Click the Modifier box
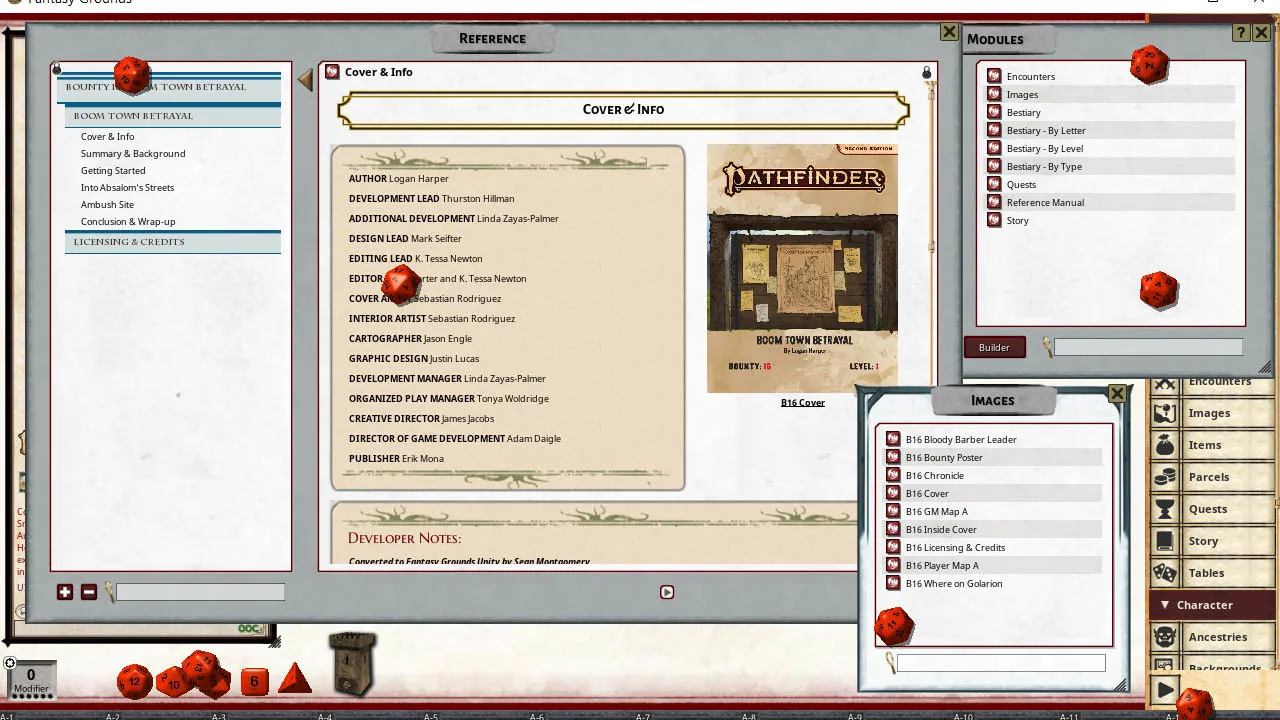Viewport: 1280px width, 720px height. pos(31,680)
